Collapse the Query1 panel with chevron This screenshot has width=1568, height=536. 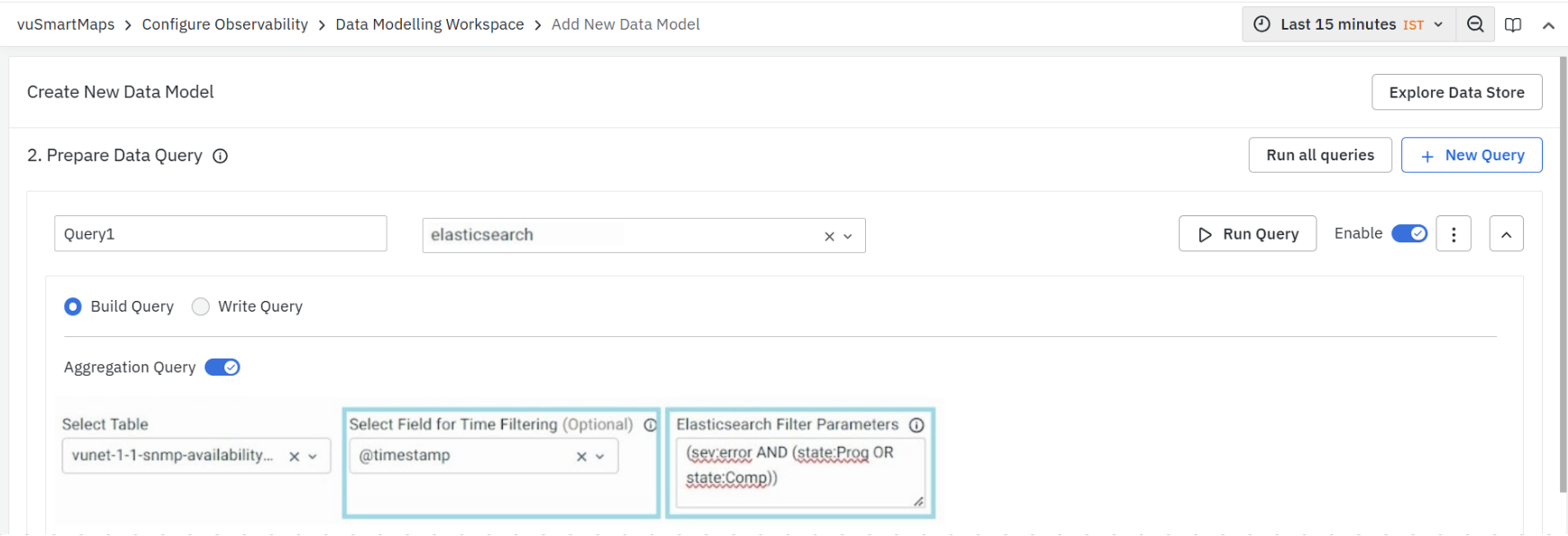[x=1506, y=234]
